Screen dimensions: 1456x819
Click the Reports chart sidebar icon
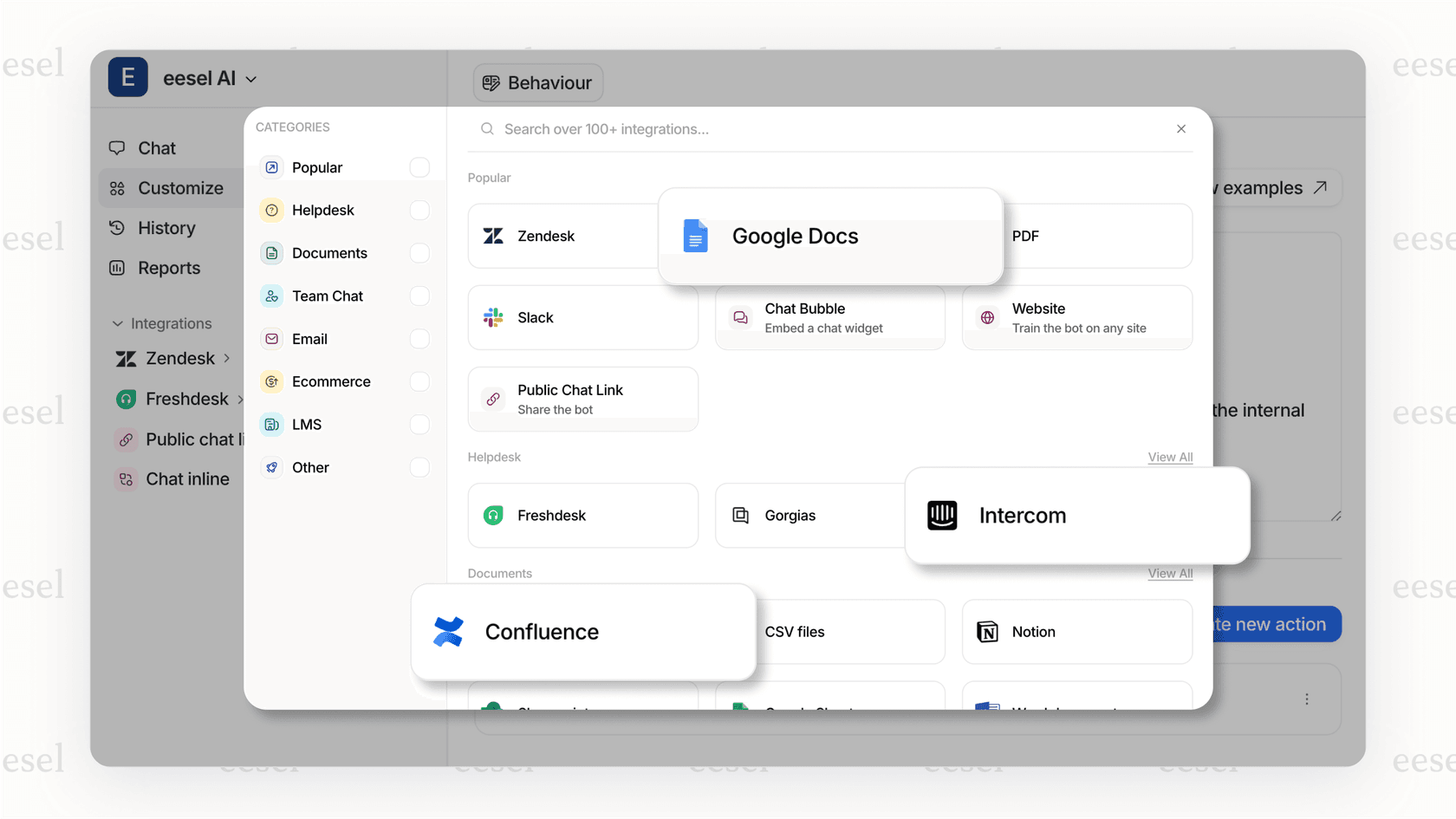pos(117,268)
